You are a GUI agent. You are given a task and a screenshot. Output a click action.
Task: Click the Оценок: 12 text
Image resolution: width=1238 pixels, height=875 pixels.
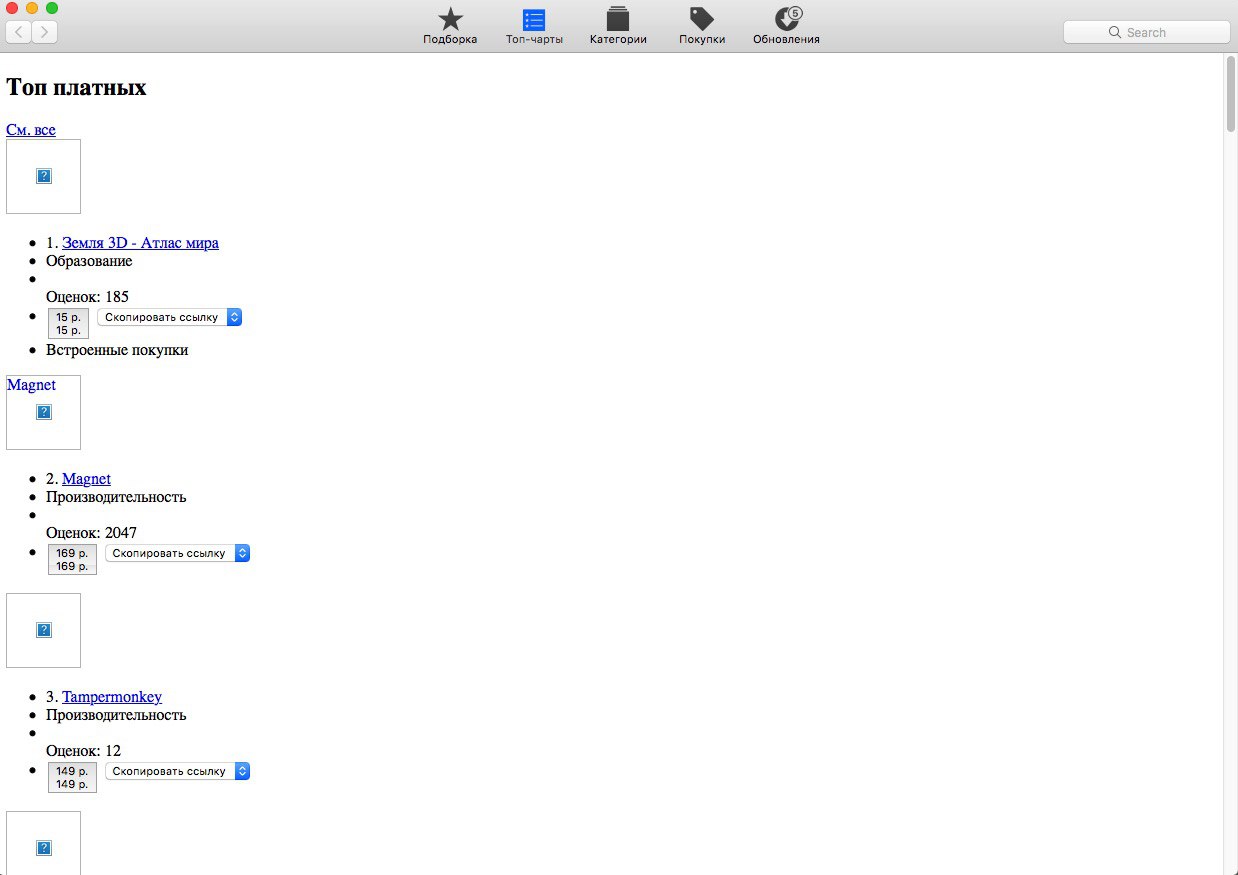[x=83, y=751]
